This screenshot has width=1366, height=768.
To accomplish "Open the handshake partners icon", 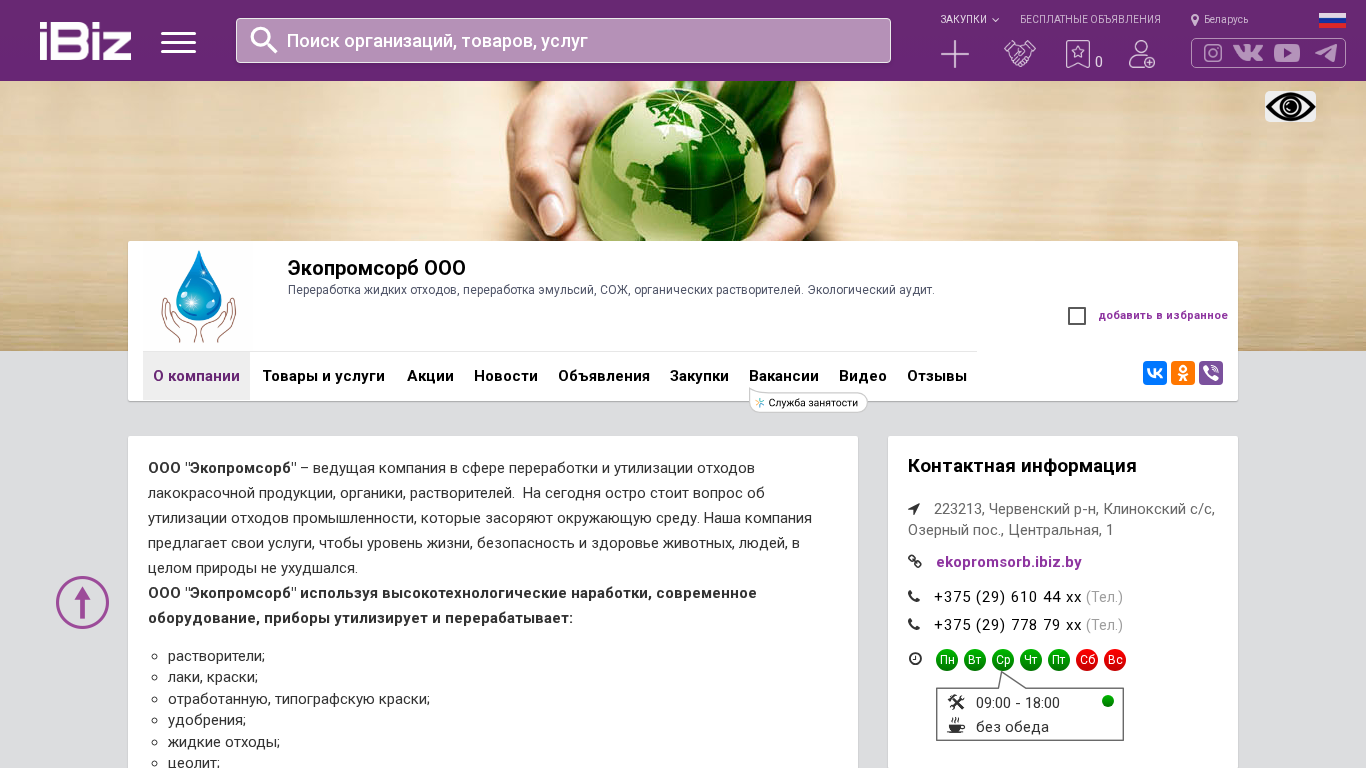I will click(1020, 54).
